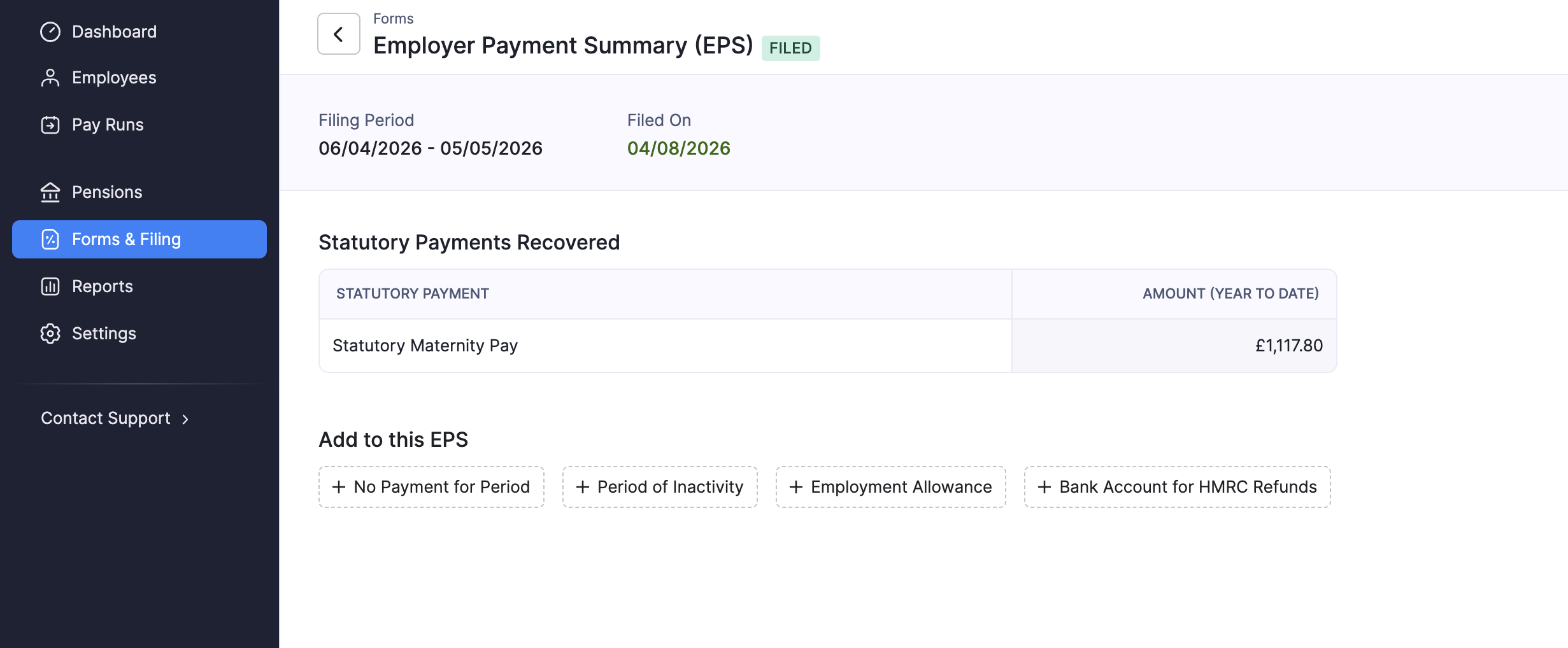Add No Payment for Period
This screenshot has height=648, width=1568.
coord(431,487)
